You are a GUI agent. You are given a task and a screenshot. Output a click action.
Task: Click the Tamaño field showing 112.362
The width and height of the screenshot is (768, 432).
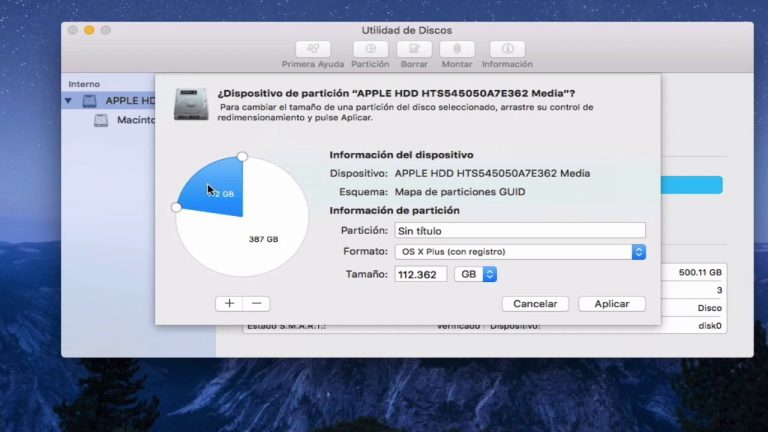(421, 274)
